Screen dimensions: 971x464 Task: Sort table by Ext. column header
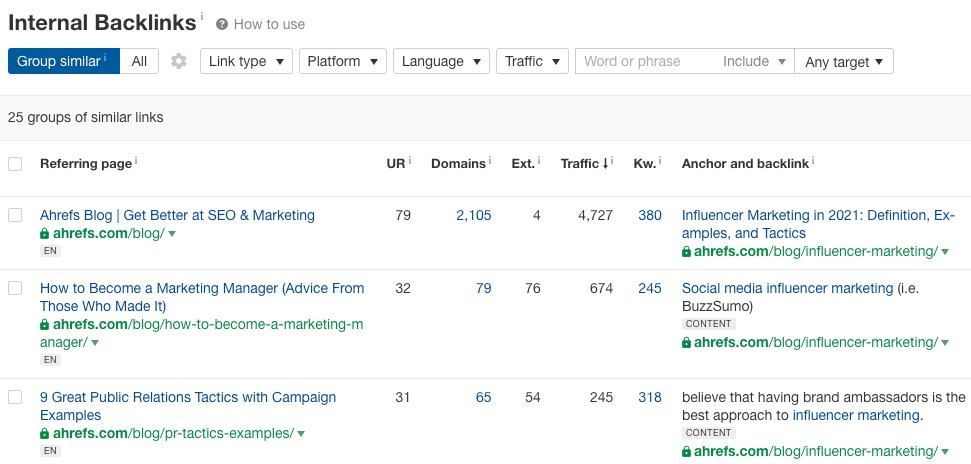click(x=523, y=164)
